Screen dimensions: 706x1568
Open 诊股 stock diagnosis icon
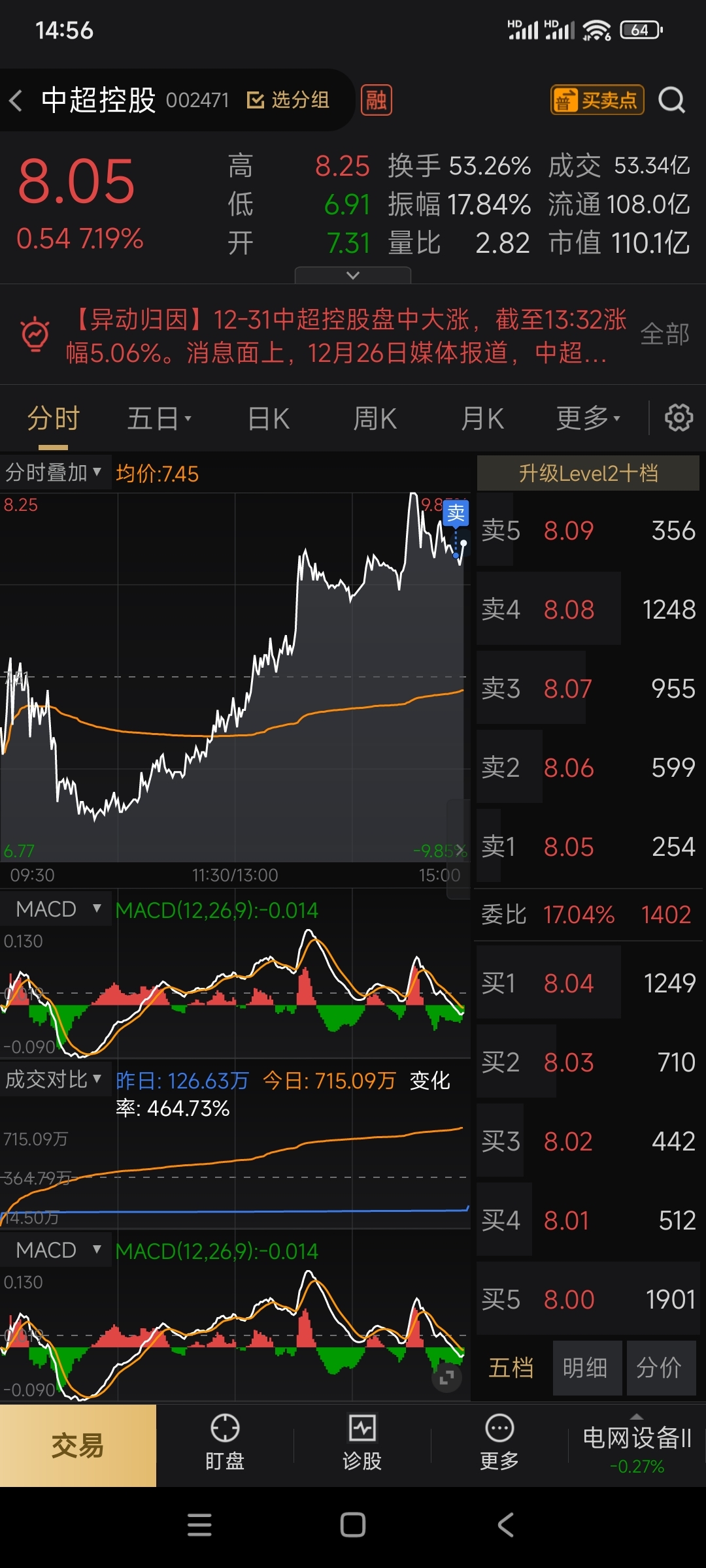362,1442
